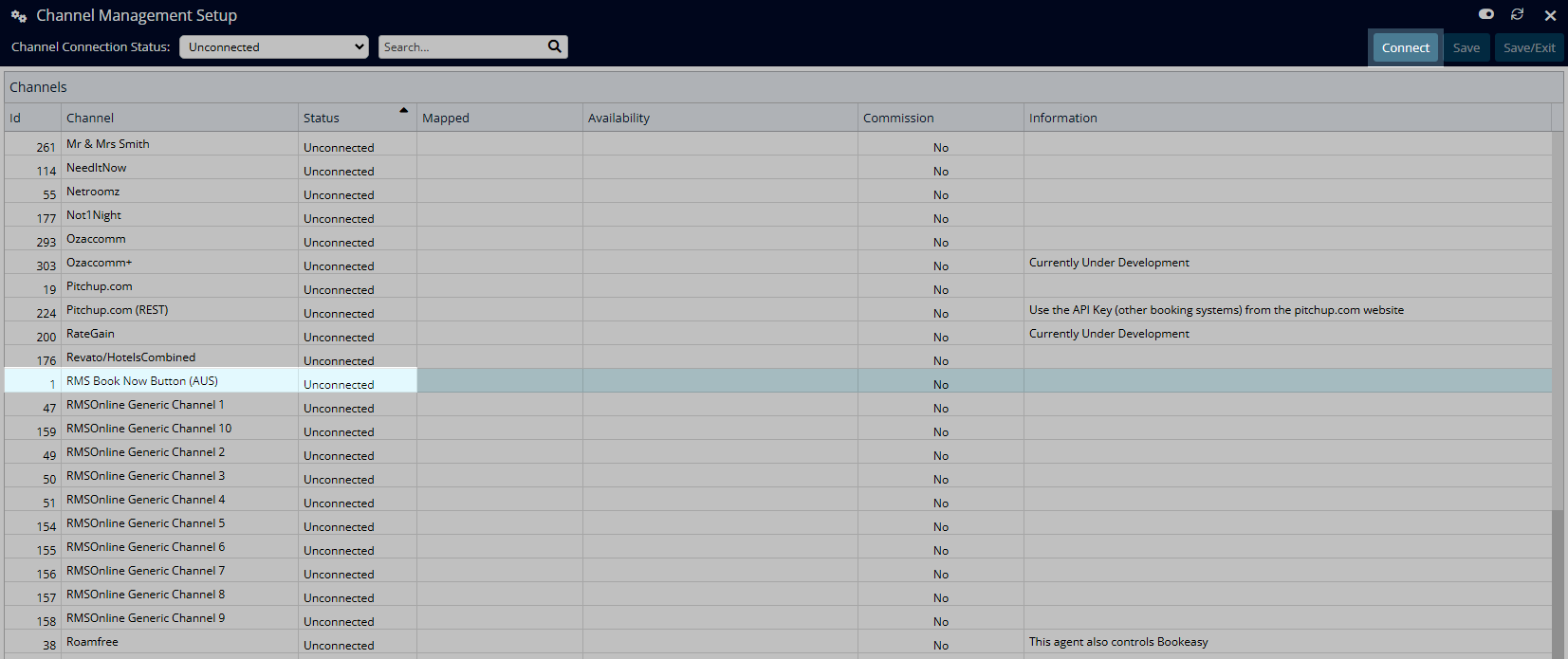The height and width of the screenshot is (659, 1568).
Task: Select RMSOnline Generic Channel 1
Action: click(145, 405)
